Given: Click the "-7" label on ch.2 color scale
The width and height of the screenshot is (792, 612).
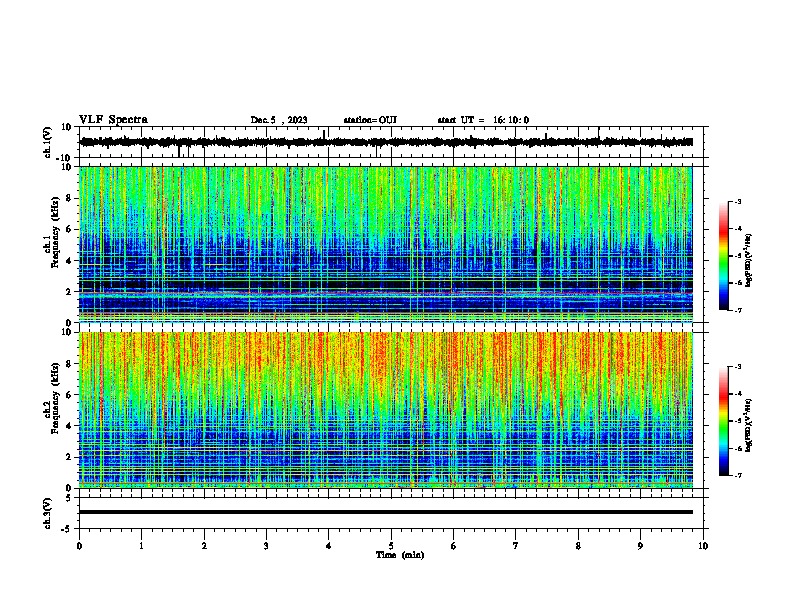Looking at the screenshot, I should (738, 475).
